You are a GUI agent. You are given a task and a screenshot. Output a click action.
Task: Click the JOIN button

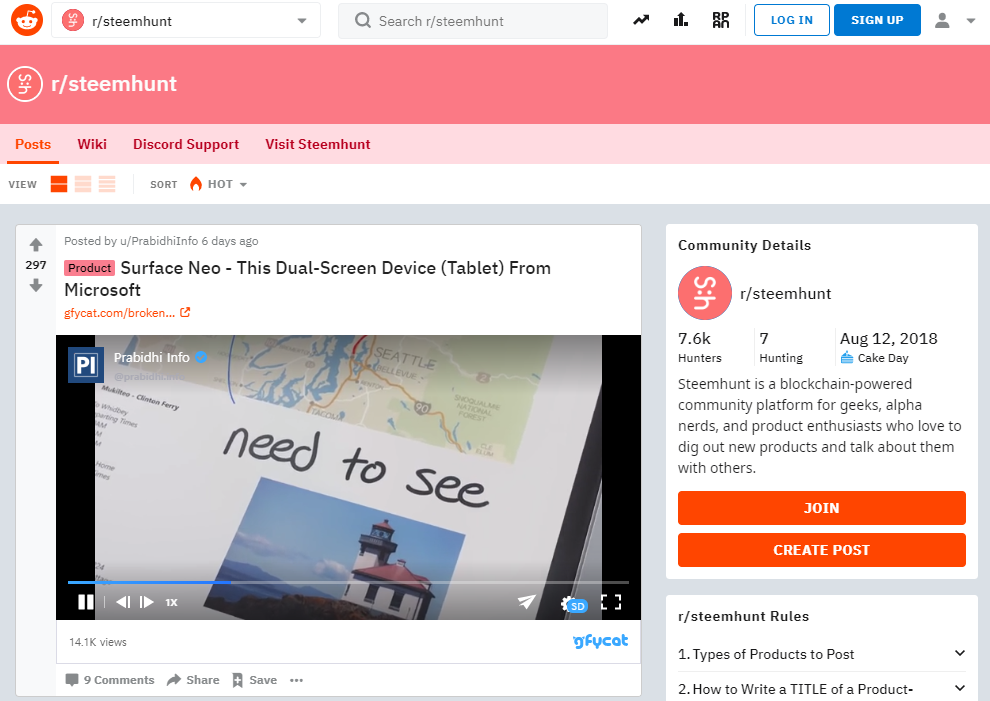pyautogui.click(x=821, y=508)
